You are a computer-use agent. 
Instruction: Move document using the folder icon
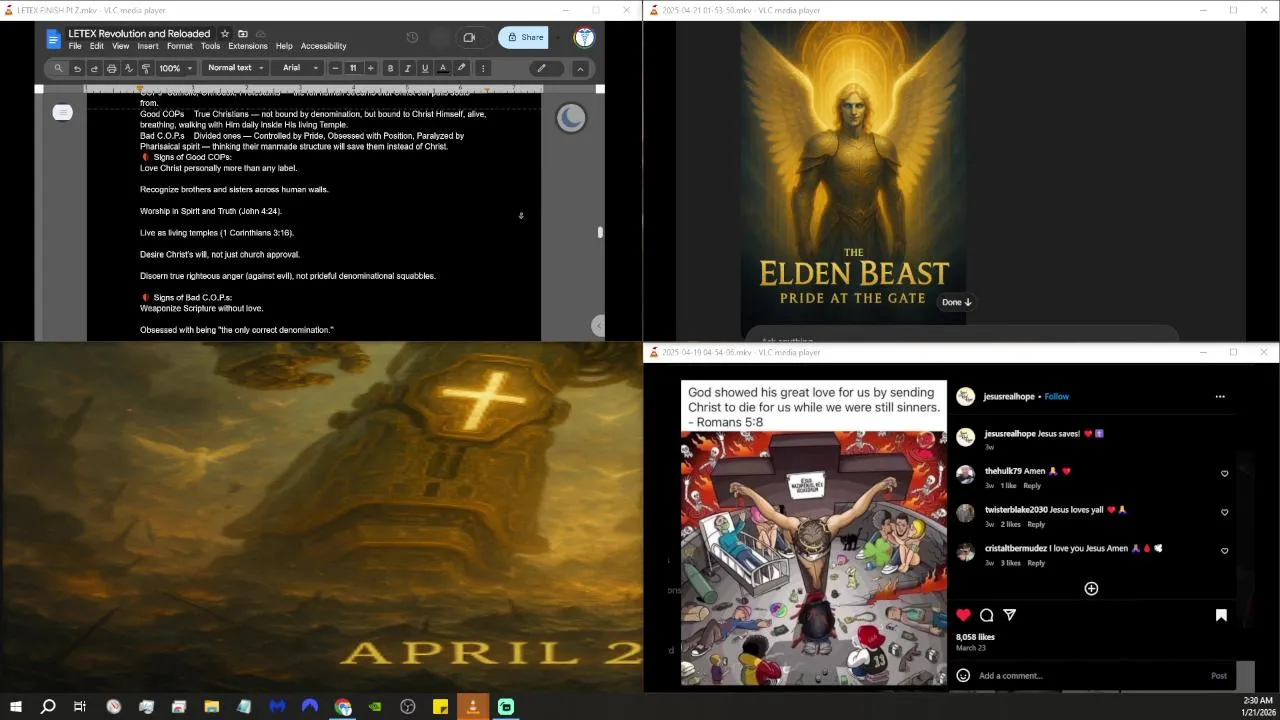(243, 34)
